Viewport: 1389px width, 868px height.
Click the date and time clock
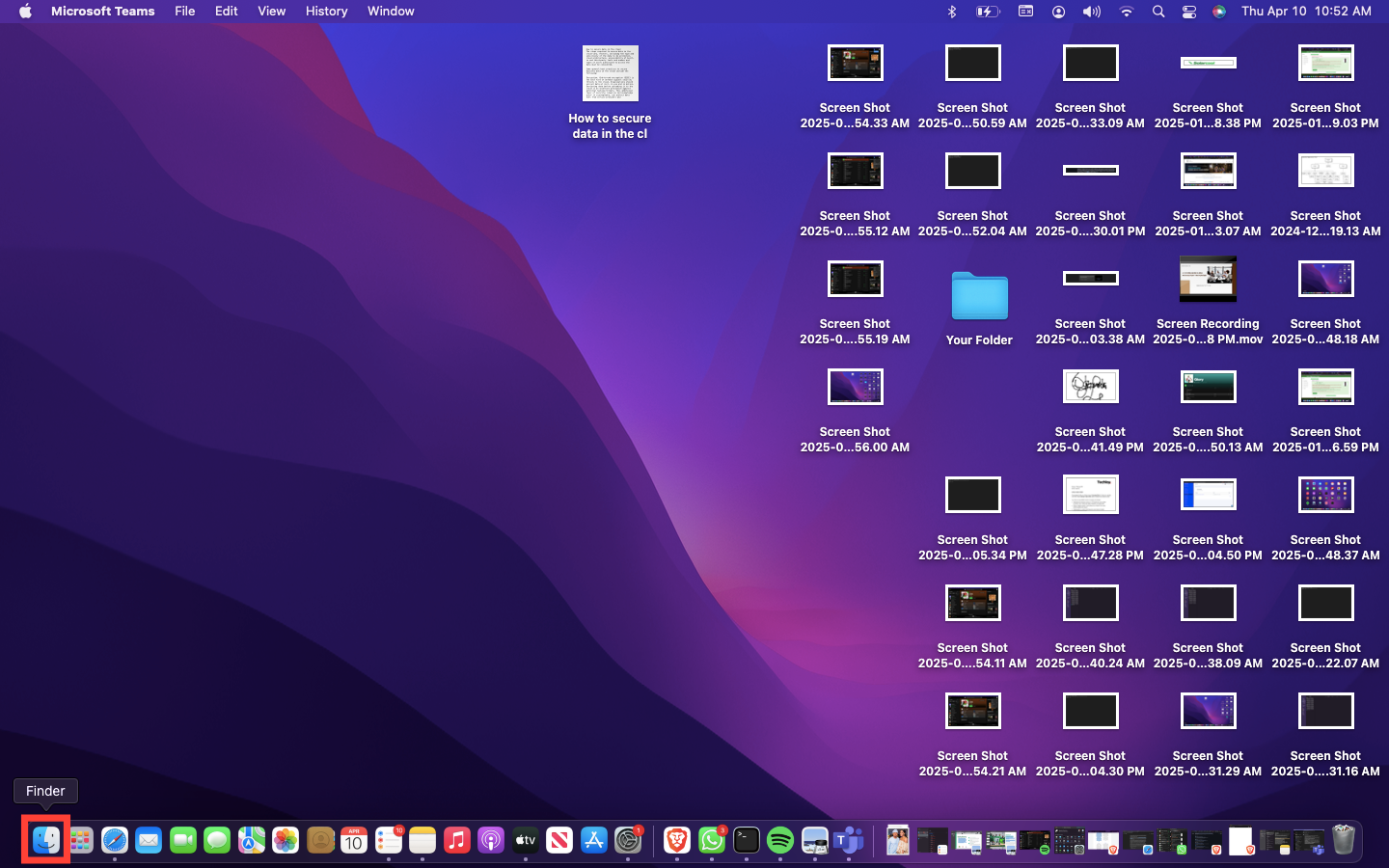coord(1306,12)
